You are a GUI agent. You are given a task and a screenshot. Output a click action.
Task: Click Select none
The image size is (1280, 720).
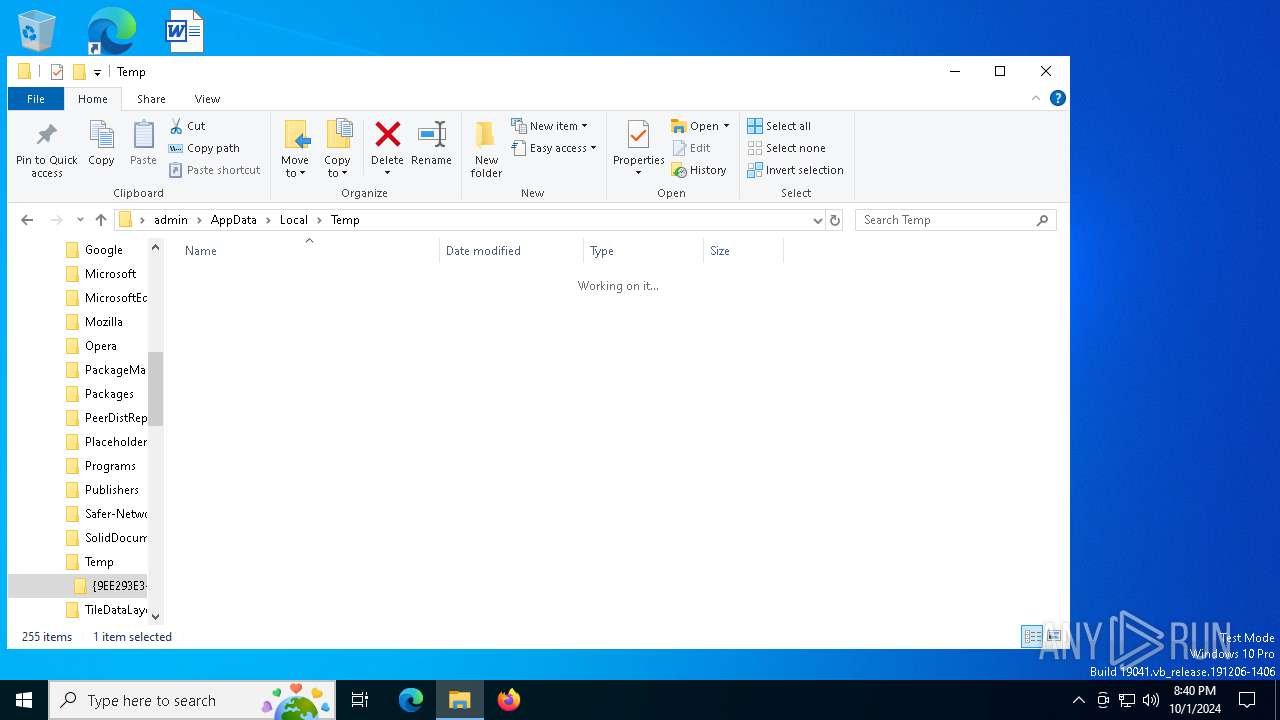tap(786, 148)
